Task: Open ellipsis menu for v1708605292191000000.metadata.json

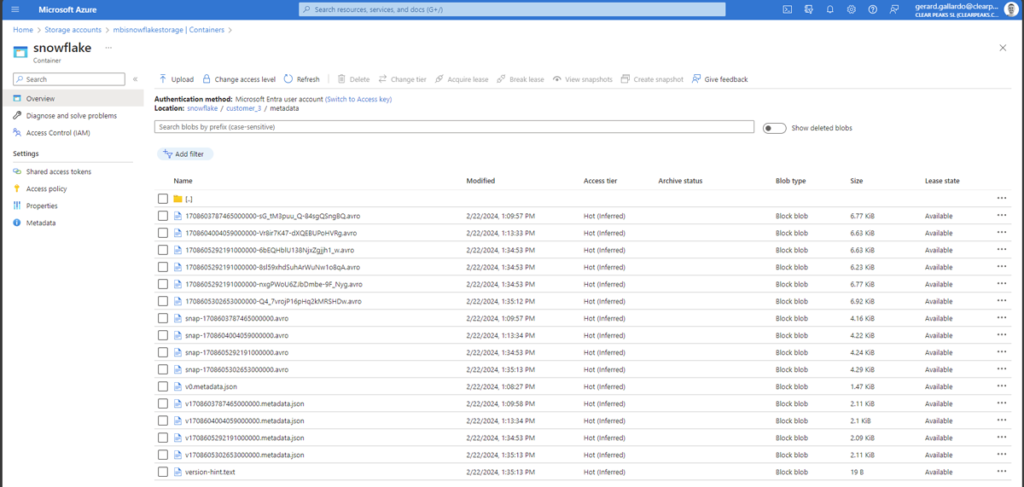Action: pos(1002,437)
